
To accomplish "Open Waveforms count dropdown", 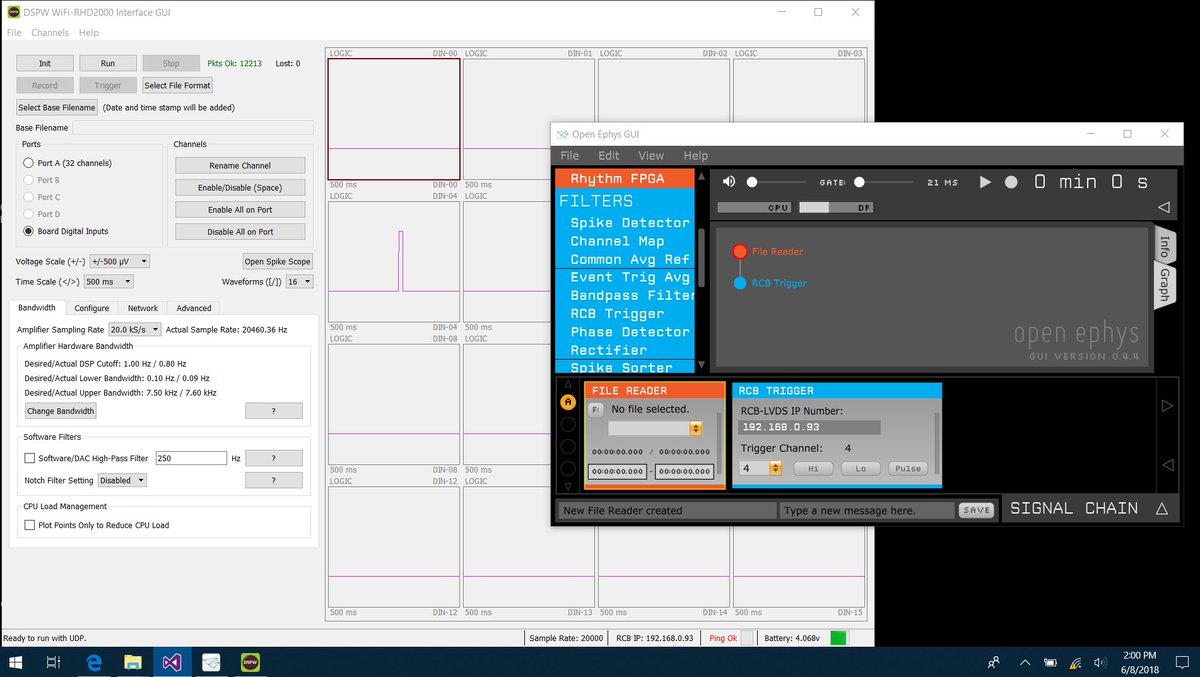I will tap(299, 282).
